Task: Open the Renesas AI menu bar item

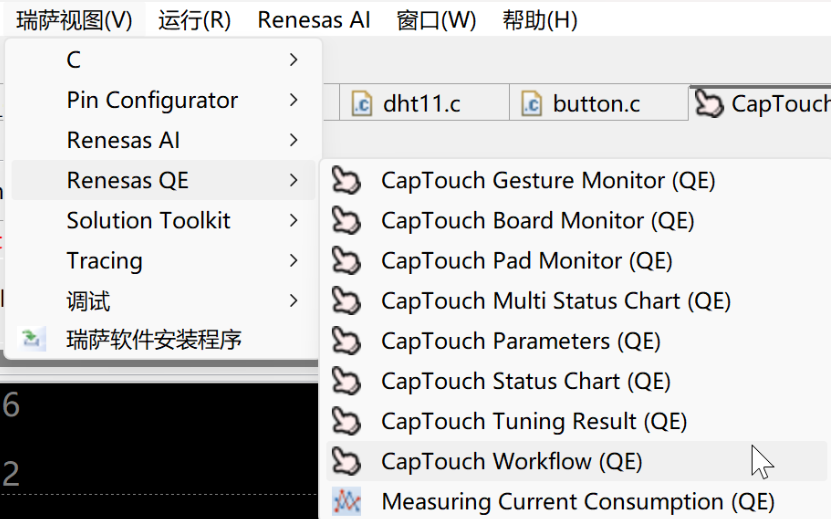Action: click(314, 20)
